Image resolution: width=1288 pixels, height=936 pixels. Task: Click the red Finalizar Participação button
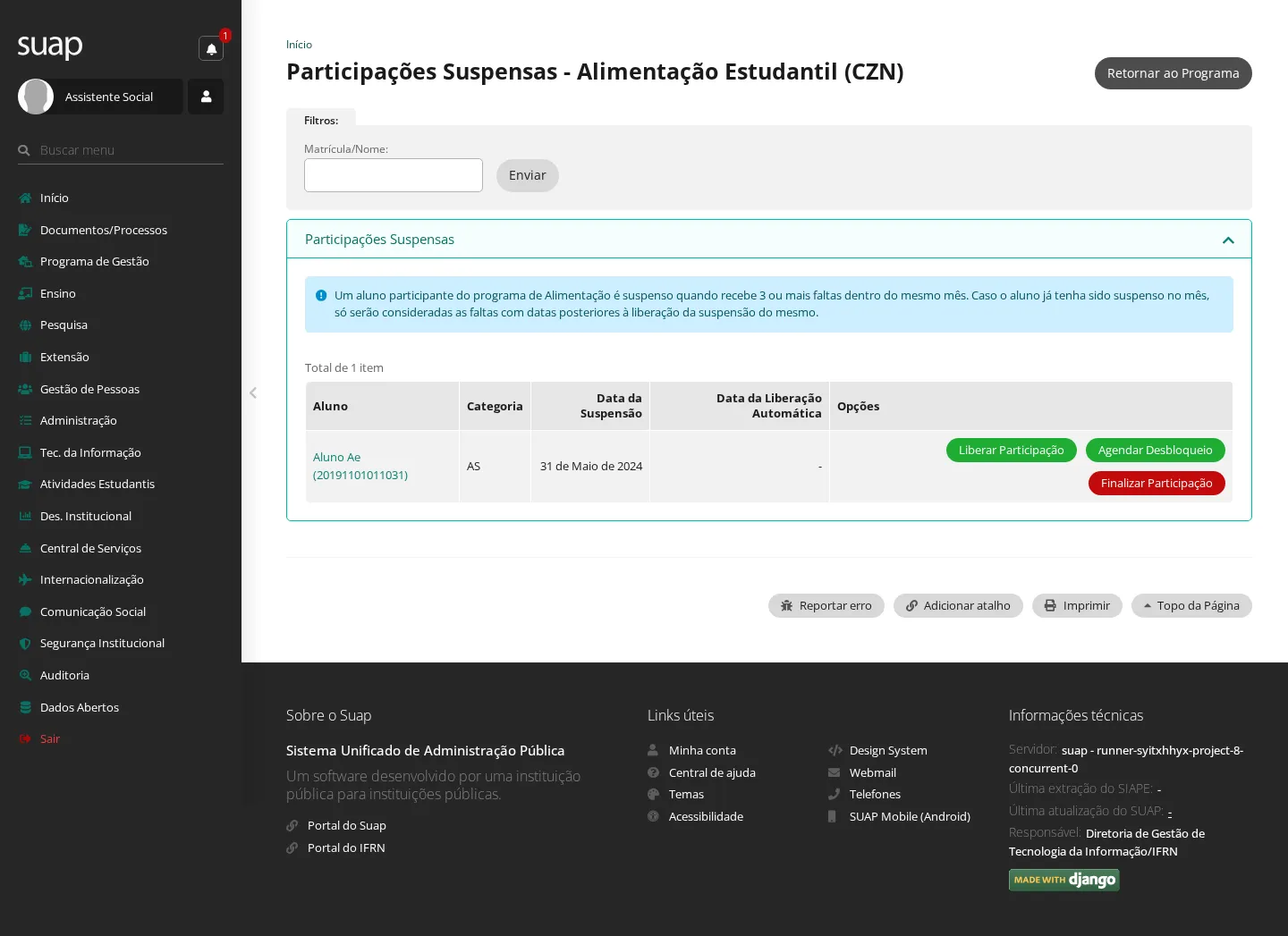click(x=1157, y=483)
